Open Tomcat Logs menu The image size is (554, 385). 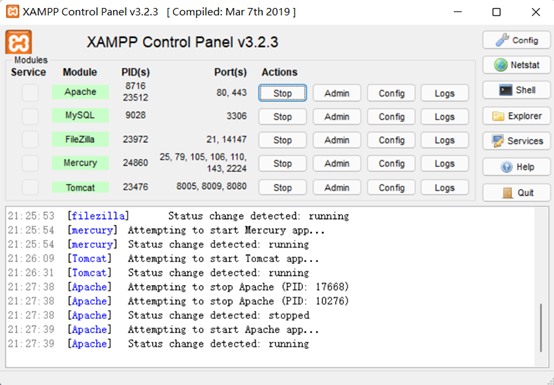point(444,188)
